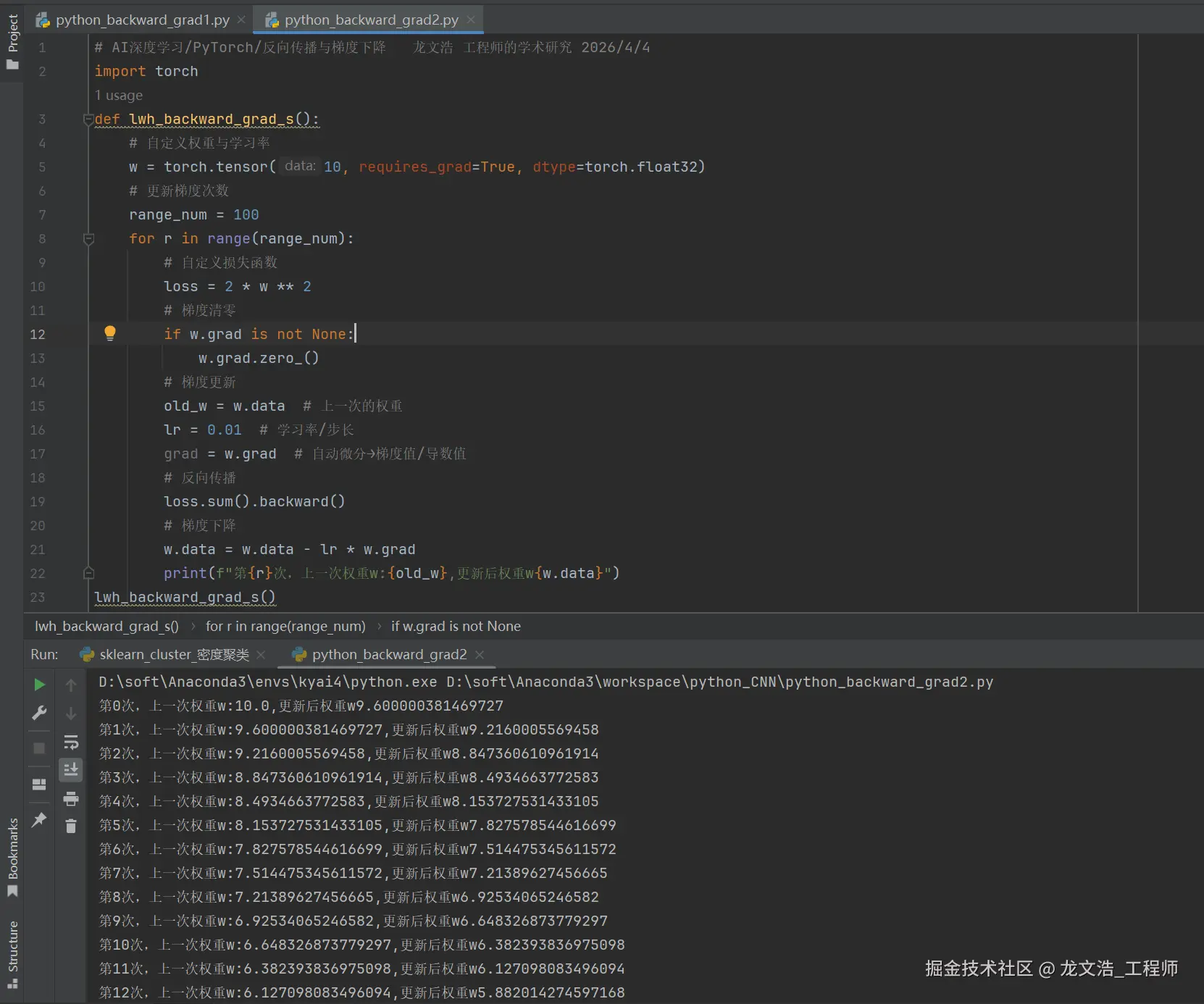Rerun python_backward_grad2 with the green play icon

pyautogui.click(x=39, y=685)
